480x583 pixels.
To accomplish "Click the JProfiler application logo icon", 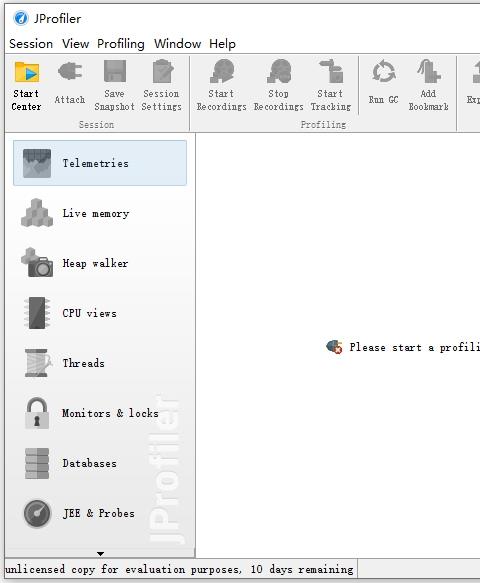I will (x=21, y=18).
